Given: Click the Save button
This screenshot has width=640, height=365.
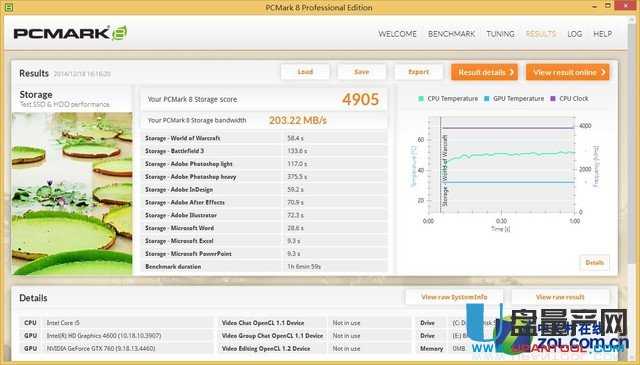Looking at the screenshot, I should (362, 72).
